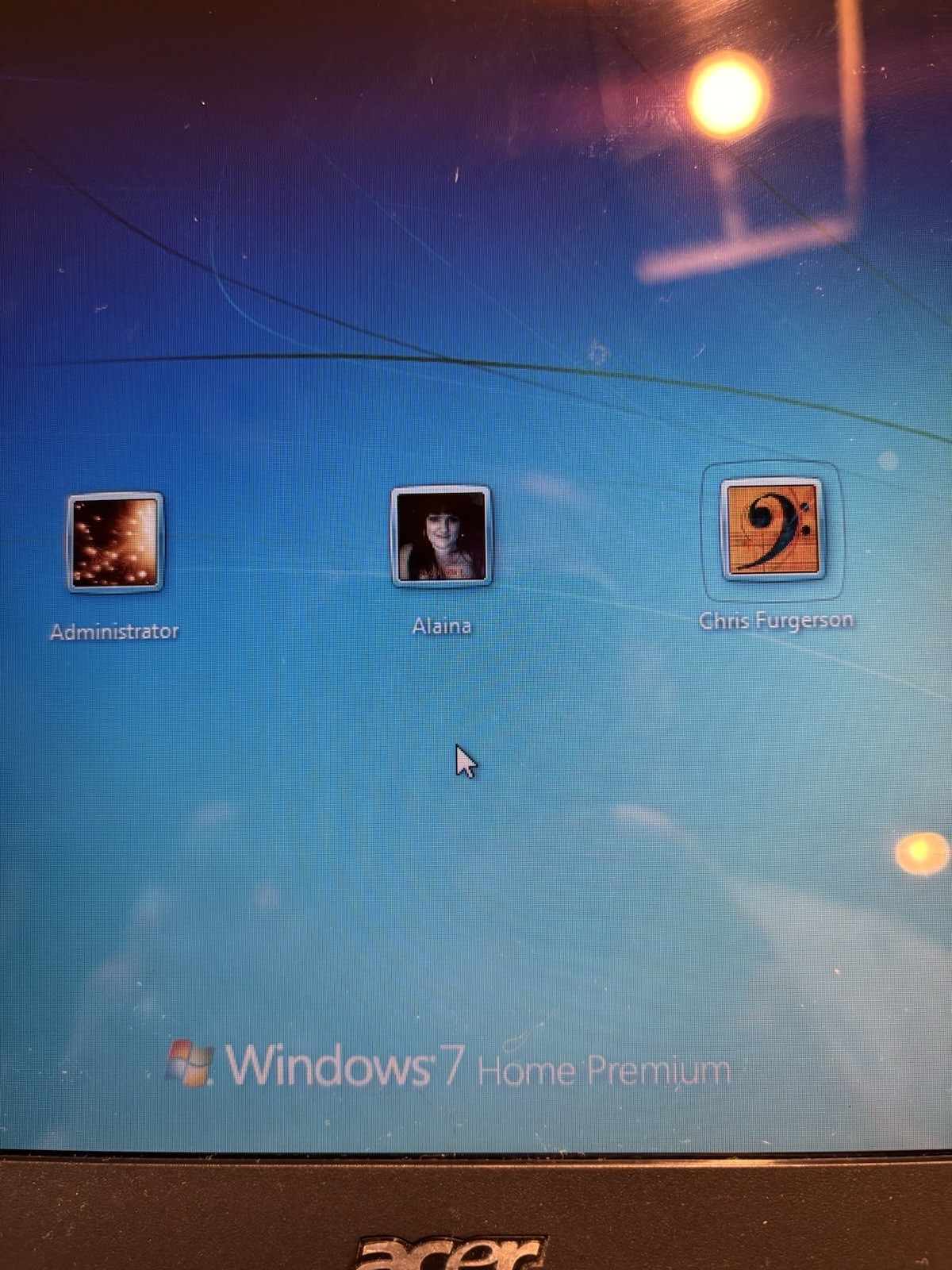The image size is (952, 1270).
Task: Click the Alaina user name label
Action: tap(442, 626)
